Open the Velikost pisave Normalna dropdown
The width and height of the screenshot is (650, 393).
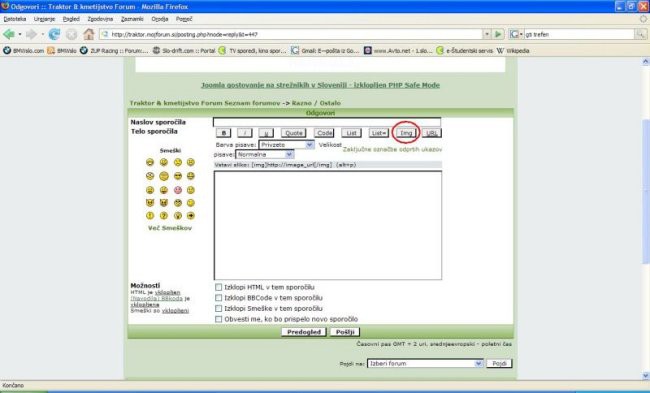[x=265, y=154]
